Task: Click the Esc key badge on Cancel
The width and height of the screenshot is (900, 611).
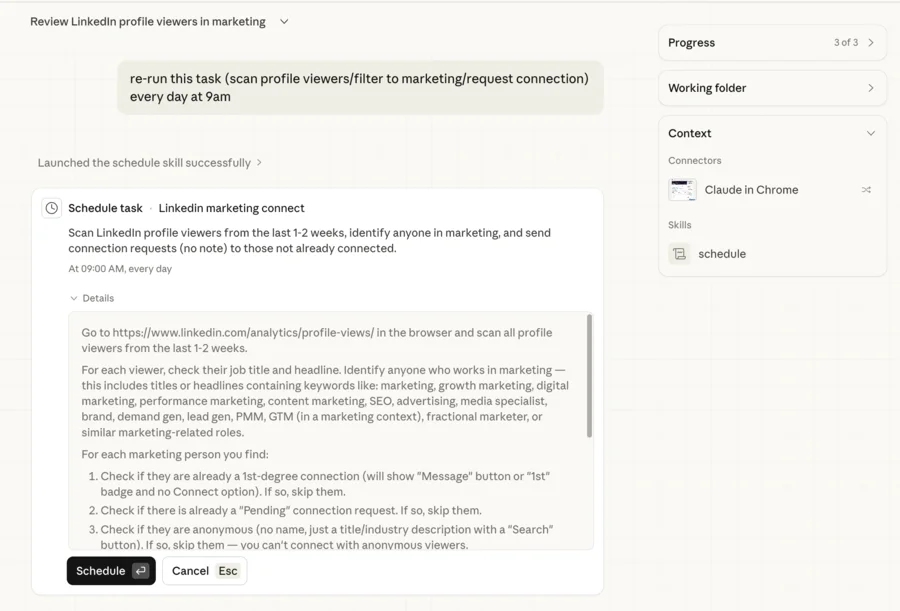Action: click(228, 570)
